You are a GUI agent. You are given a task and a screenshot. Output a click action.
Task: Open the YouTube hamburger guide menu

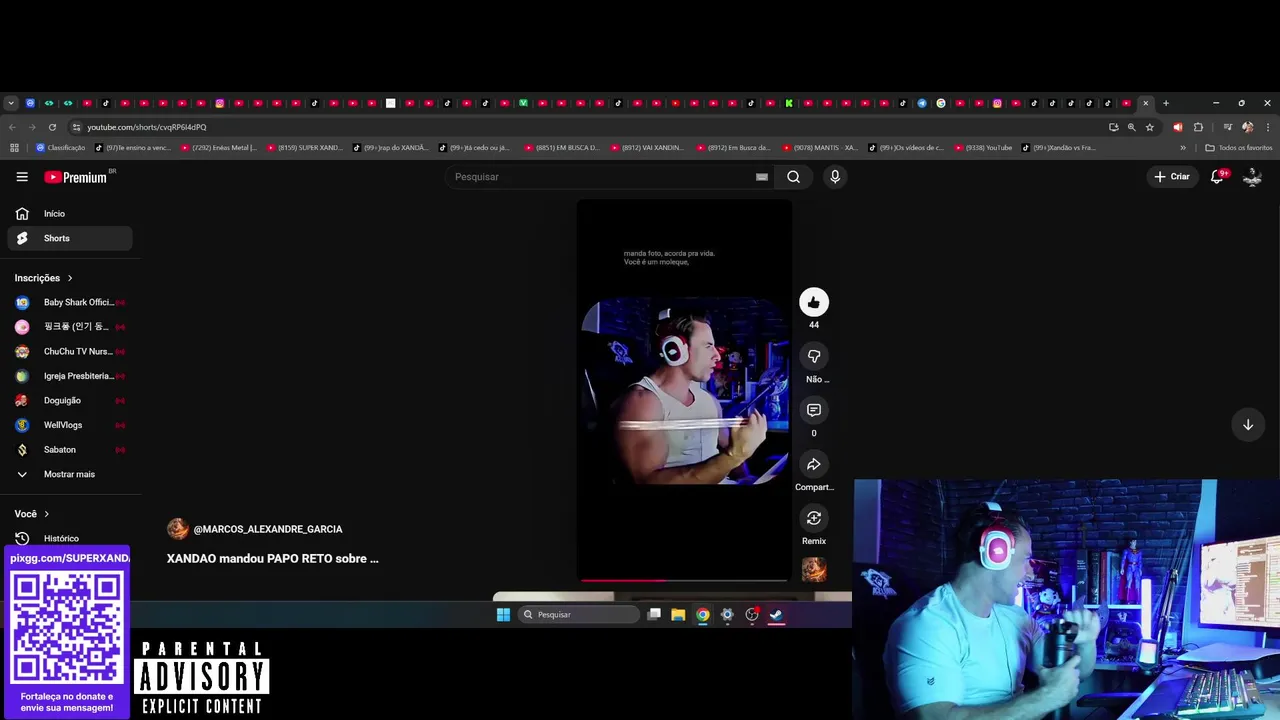22,177
